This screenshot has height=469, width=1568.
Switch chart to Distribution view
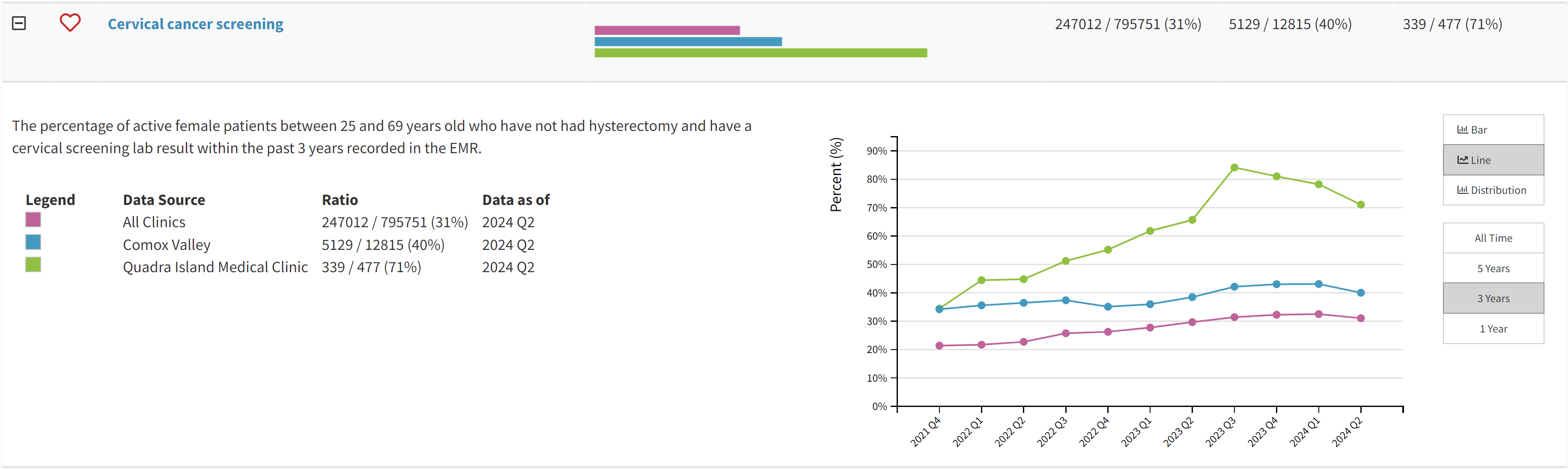tap(1493, 190)
